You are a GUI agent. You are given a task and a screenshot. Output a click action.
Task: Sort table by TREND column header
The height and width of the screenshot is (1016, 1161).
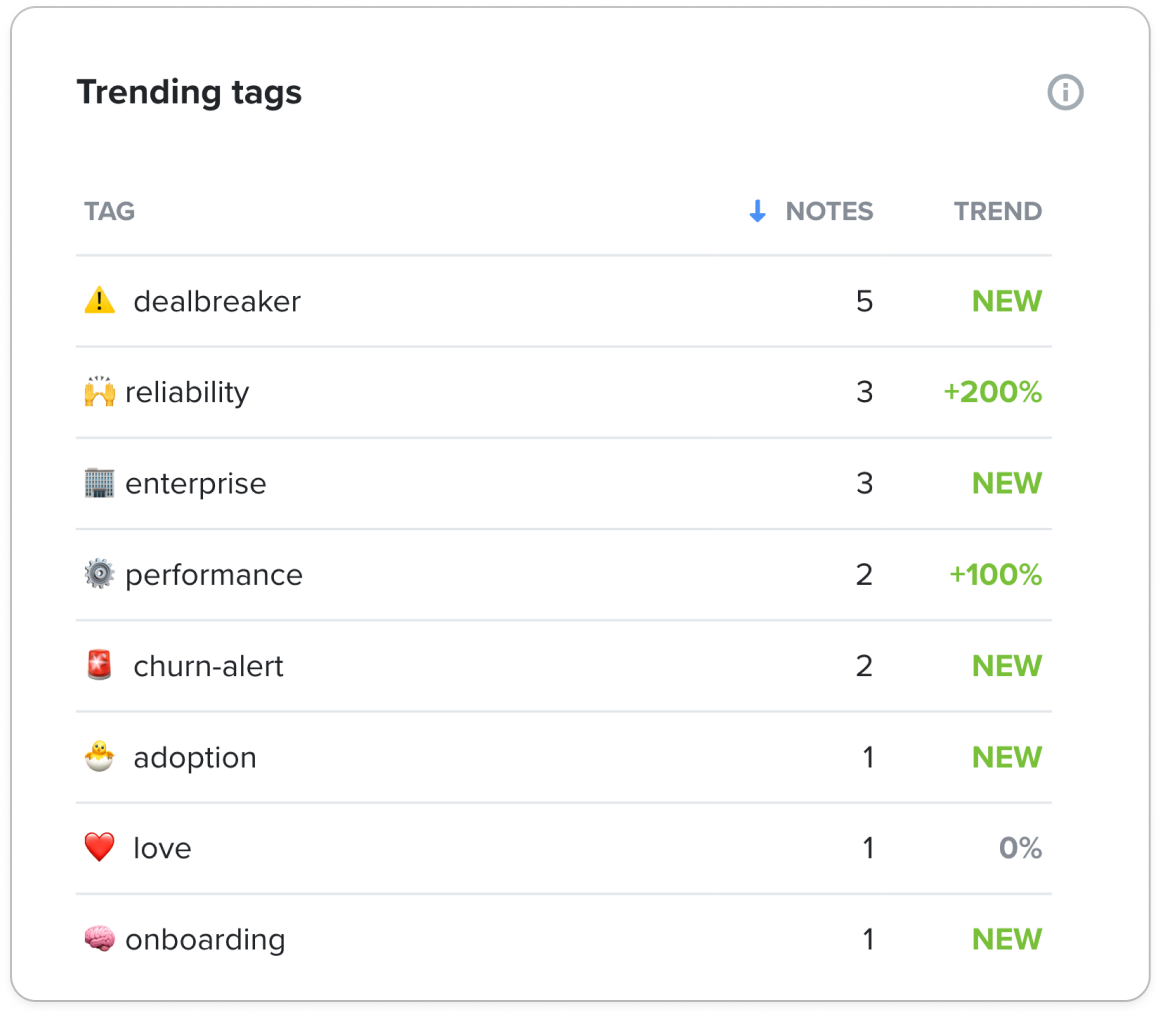pyautogui.click(x=997, y=211)
